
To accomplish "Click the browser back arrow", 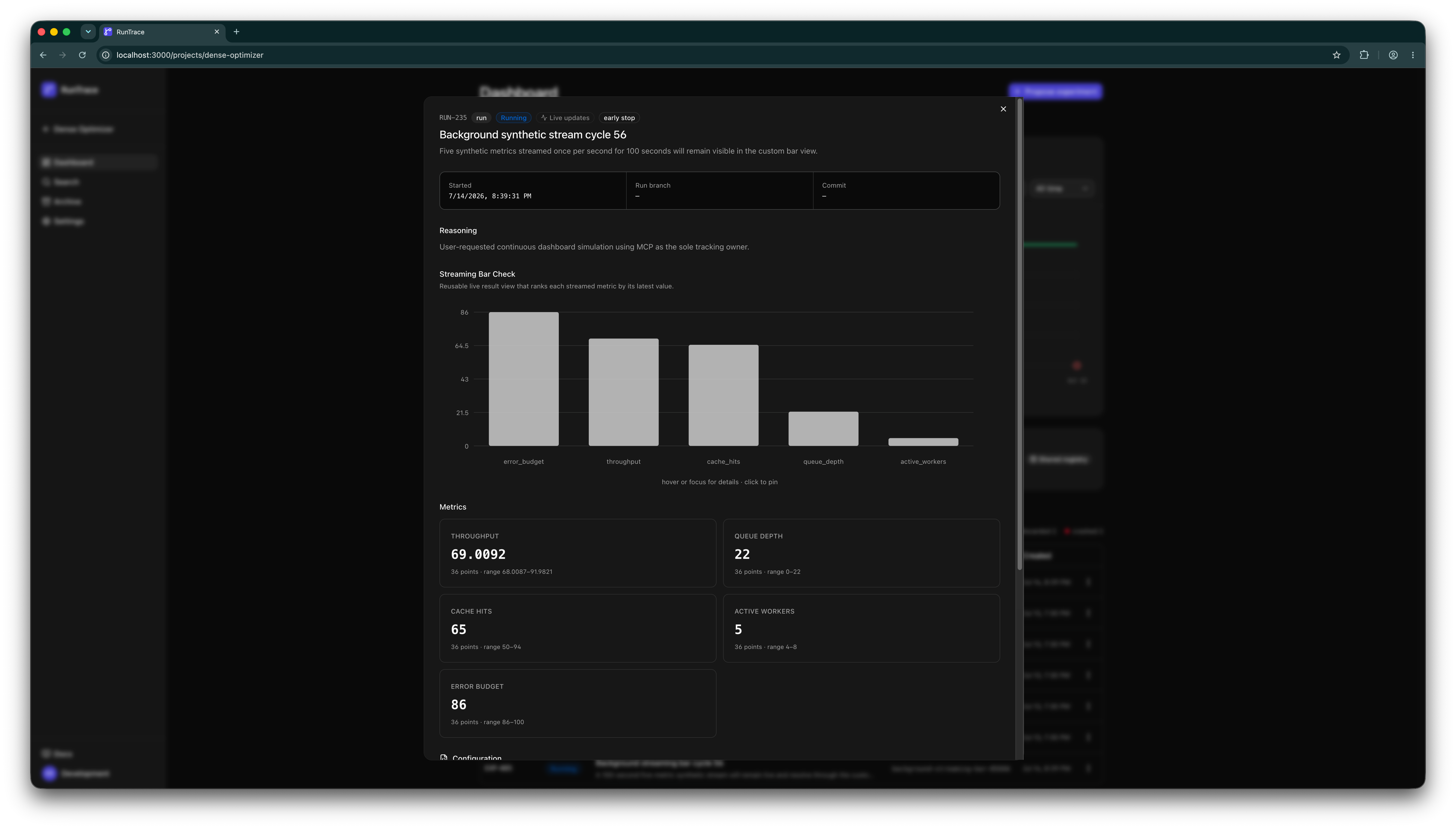I will pyautogui.click(x=43, y=55).
